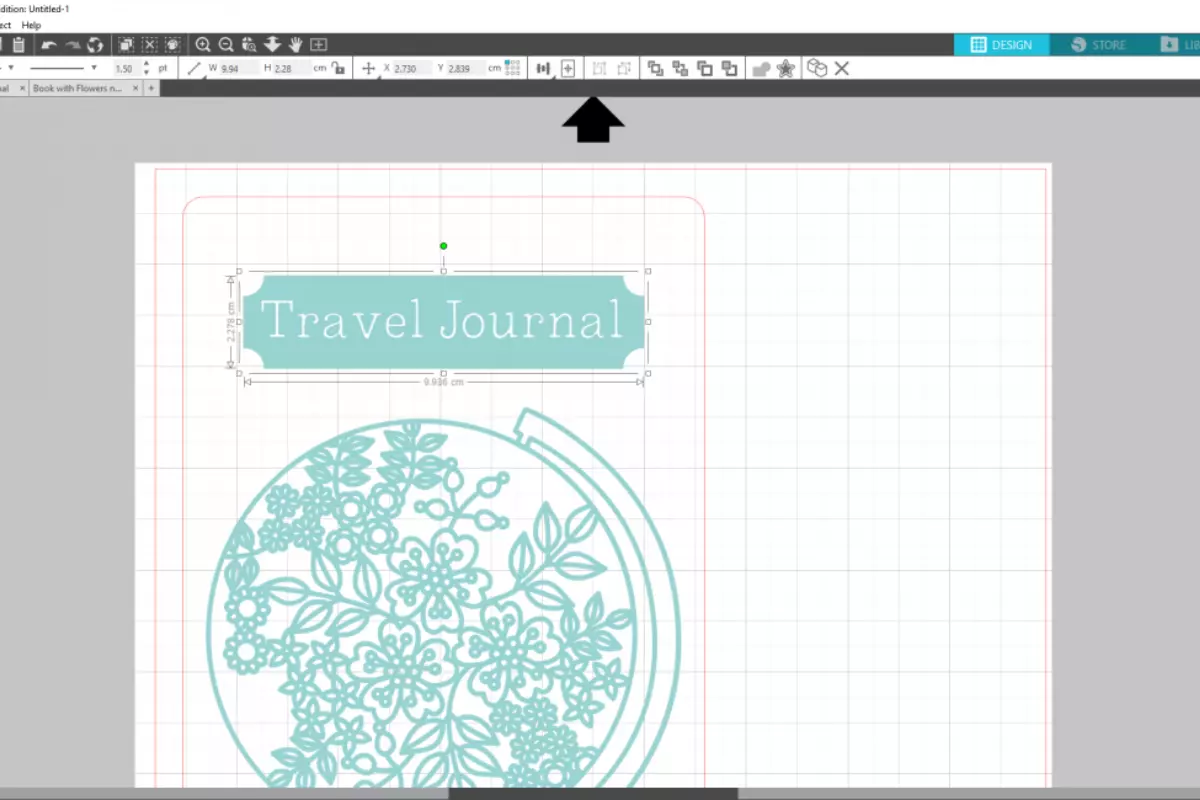The width and height of the screenshot is (1200, 800).
Task: Click the Select by Color icon
Action: tap(172, 45)
